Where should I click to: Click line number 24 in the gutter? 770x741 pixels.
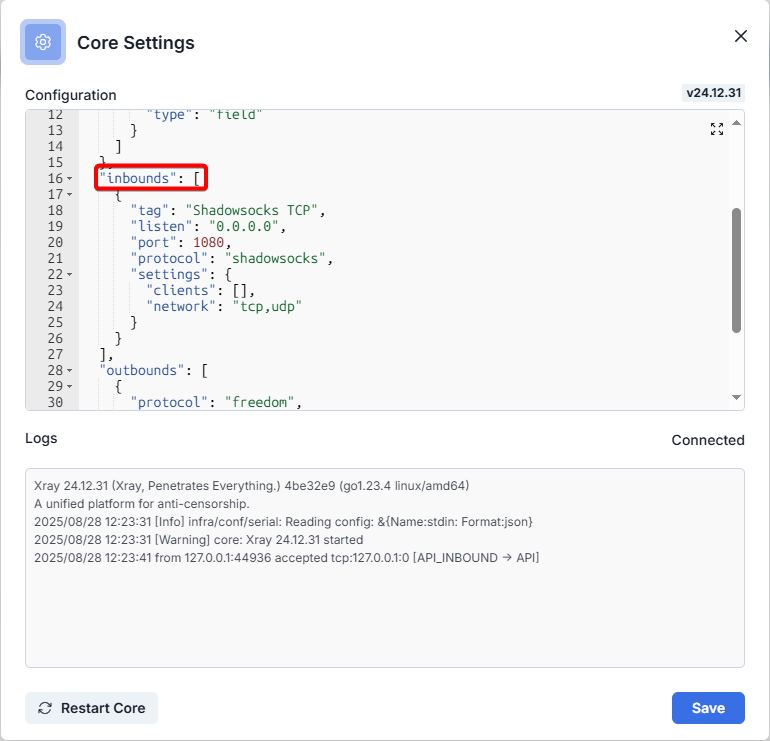(x=55, y=307)
